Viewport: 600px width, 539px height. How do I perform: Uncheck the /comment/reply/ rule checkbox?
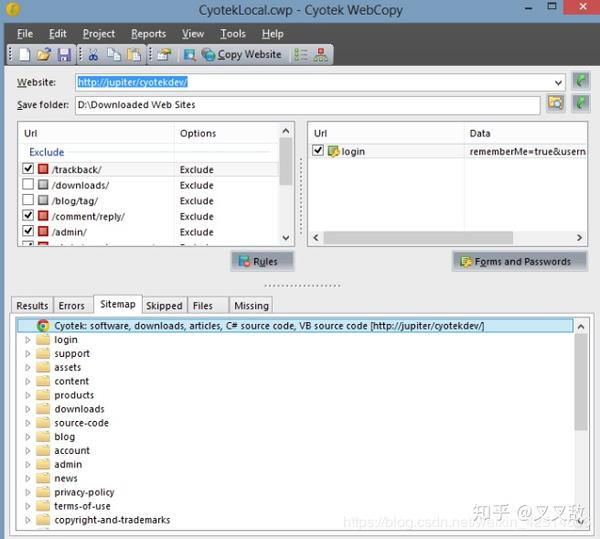point(28,215)
